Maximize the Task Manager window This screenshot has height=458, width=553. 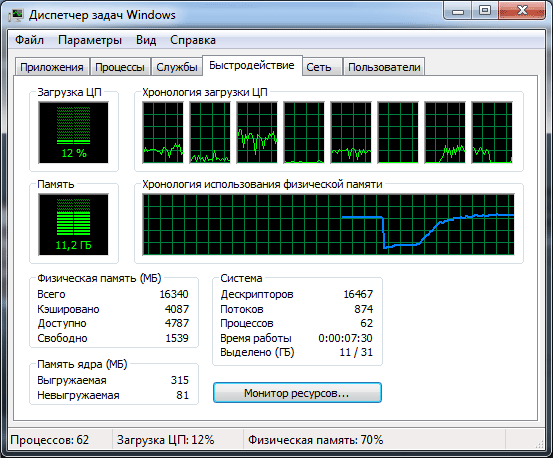[x=485, y=11]
